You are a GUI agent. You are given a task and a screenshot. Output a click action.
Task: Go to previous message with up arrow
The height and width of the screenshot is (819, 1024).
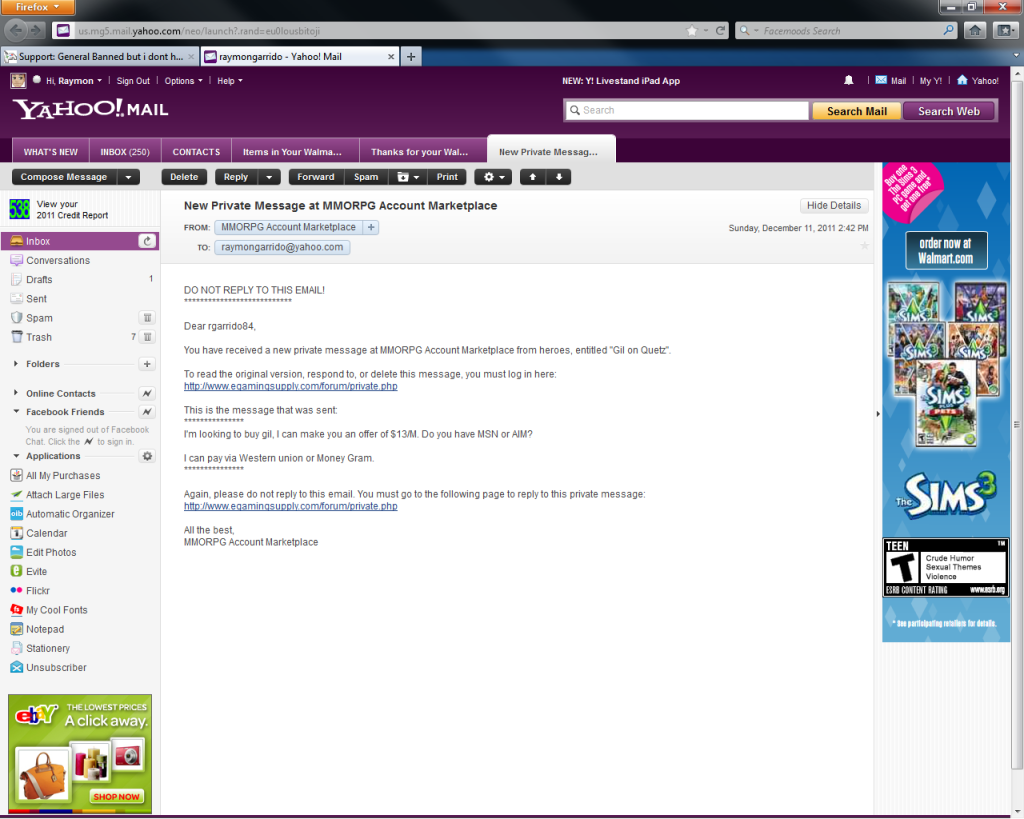[532, 177]
